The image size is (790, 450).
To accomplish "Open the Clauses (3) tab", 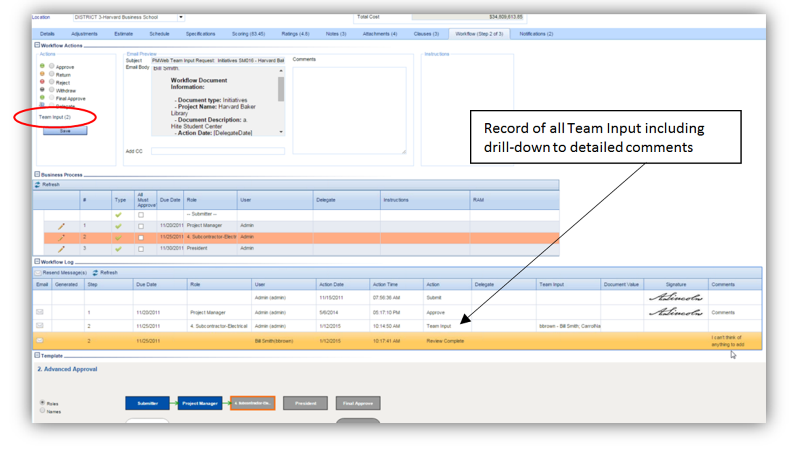I will (426, 34).
